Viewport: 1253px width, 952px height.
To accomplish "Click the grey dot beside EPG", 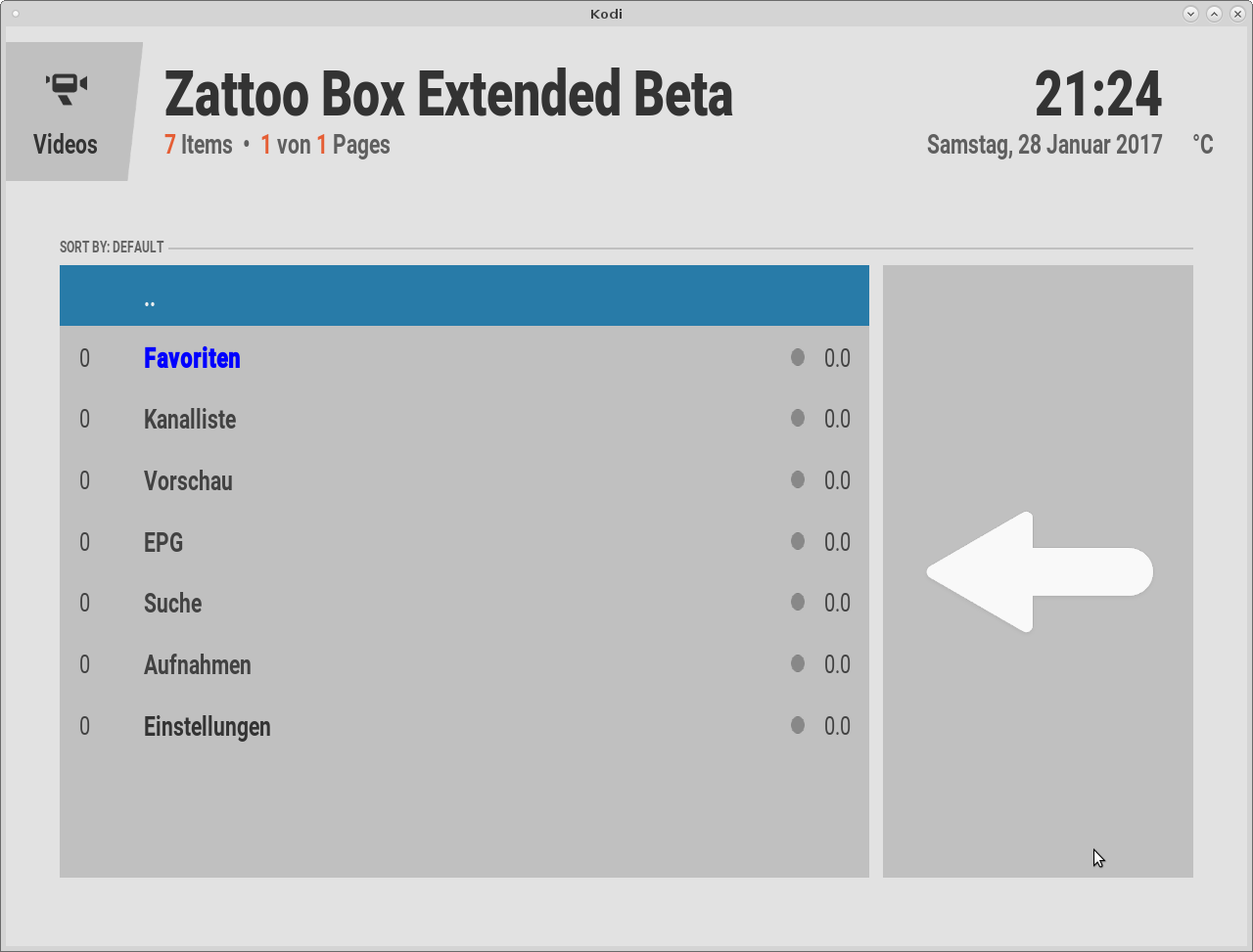I will [798, 541].
